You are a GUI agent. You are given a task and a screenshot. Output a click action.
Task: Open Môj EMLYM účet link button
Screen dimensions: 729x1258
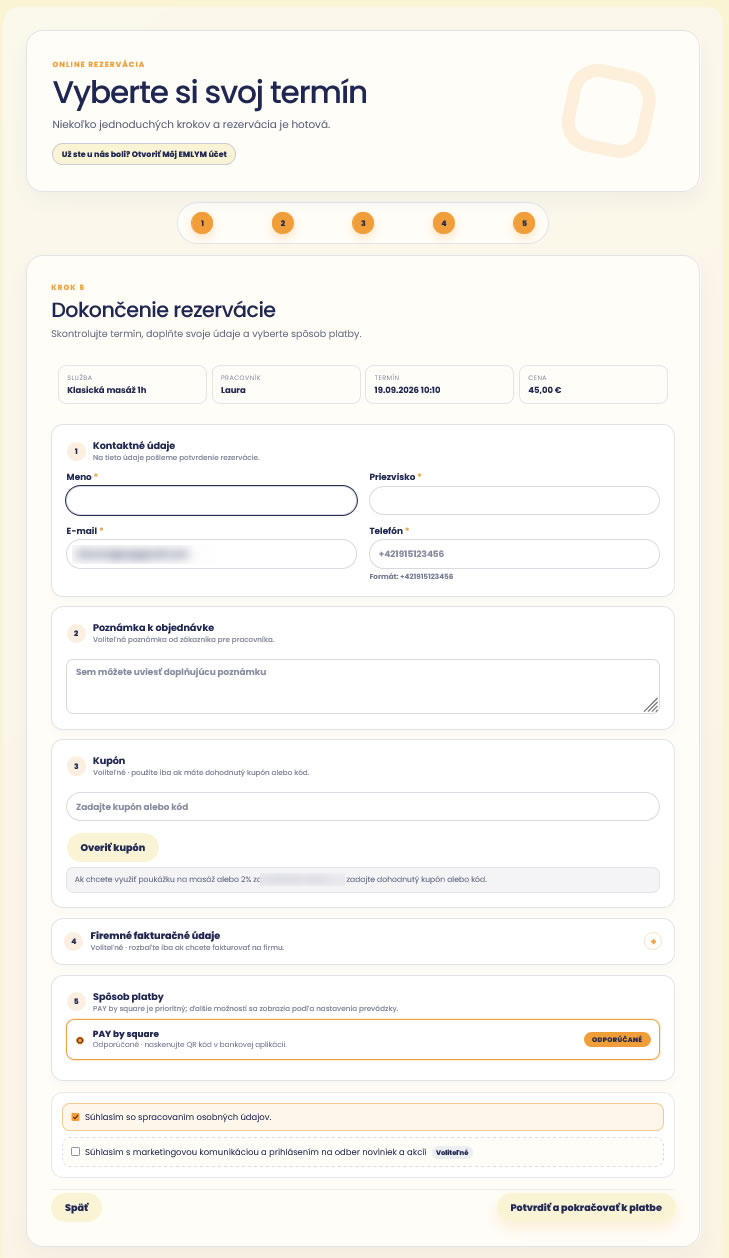click(x=144, y=155)
